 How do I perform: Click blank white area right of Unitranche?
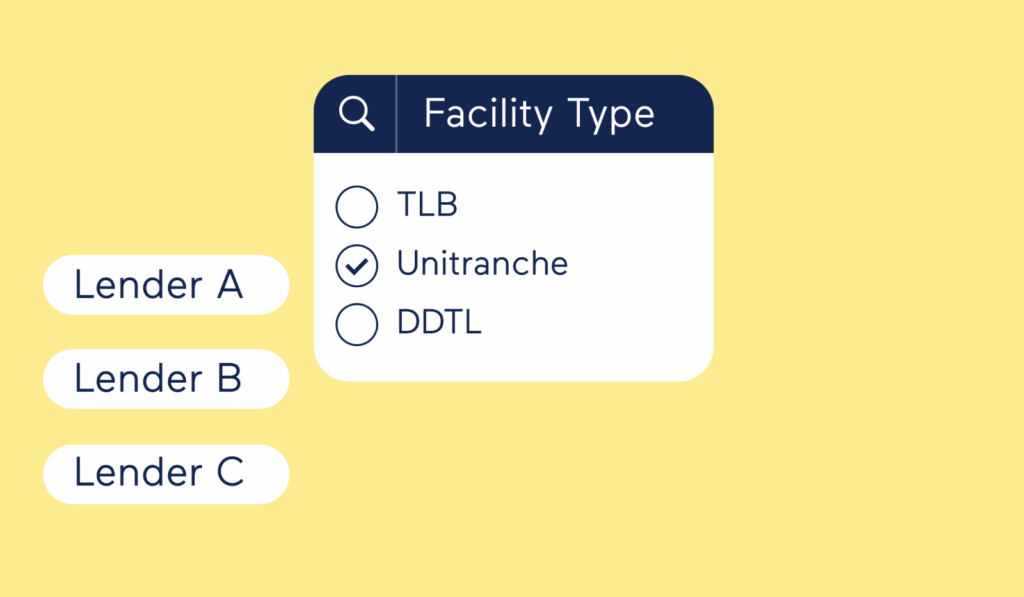coord(640,264)
